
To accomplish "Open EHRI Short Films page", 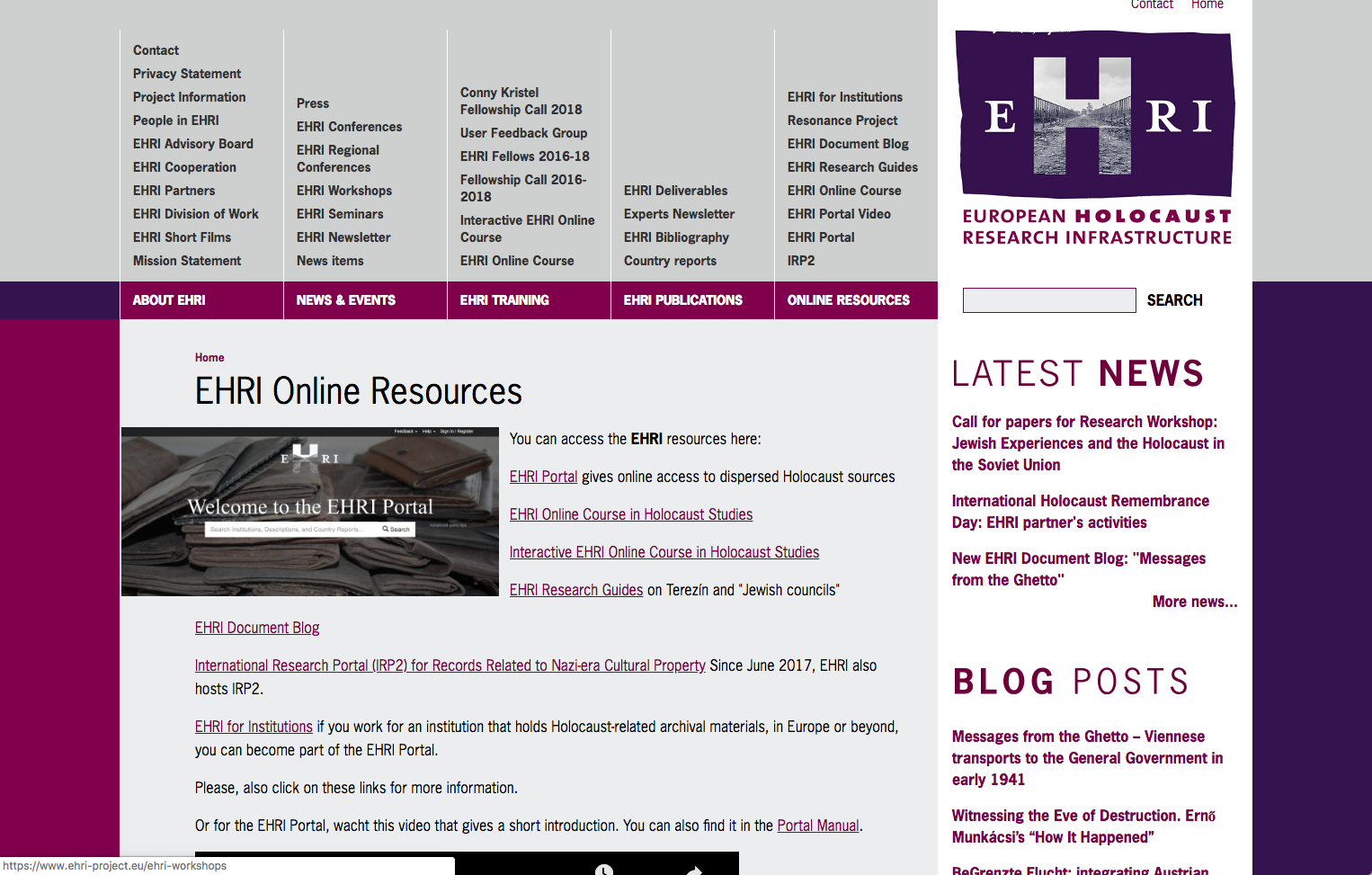I will tap(182, 237).
